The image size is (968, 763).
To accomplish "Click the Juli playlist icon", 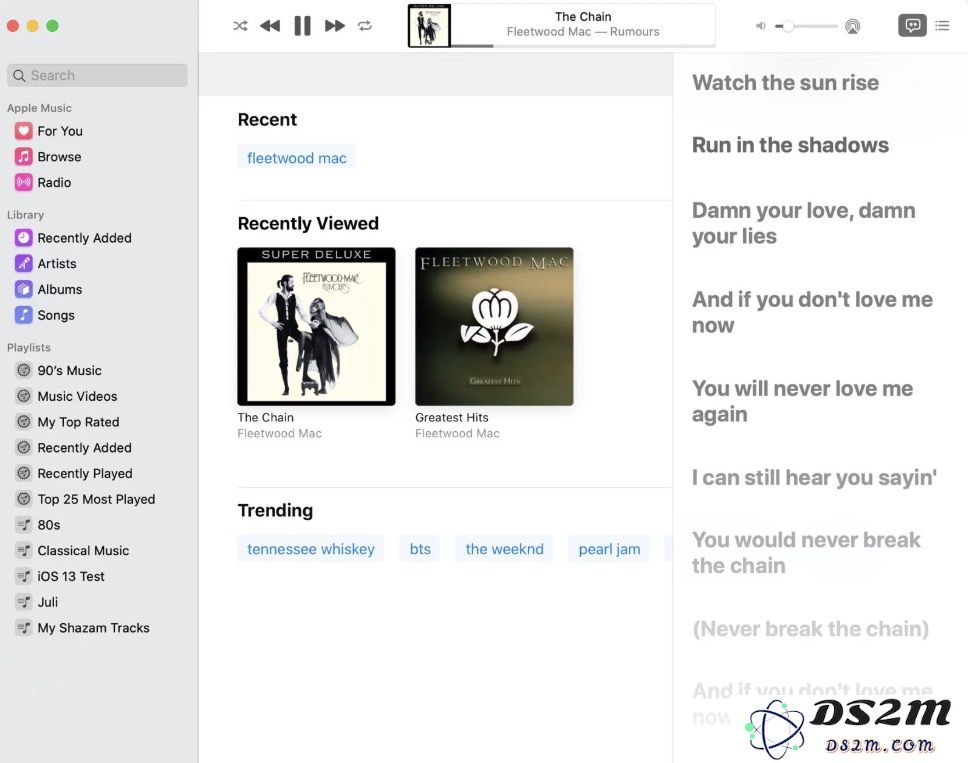I will [x=23, y=602].
